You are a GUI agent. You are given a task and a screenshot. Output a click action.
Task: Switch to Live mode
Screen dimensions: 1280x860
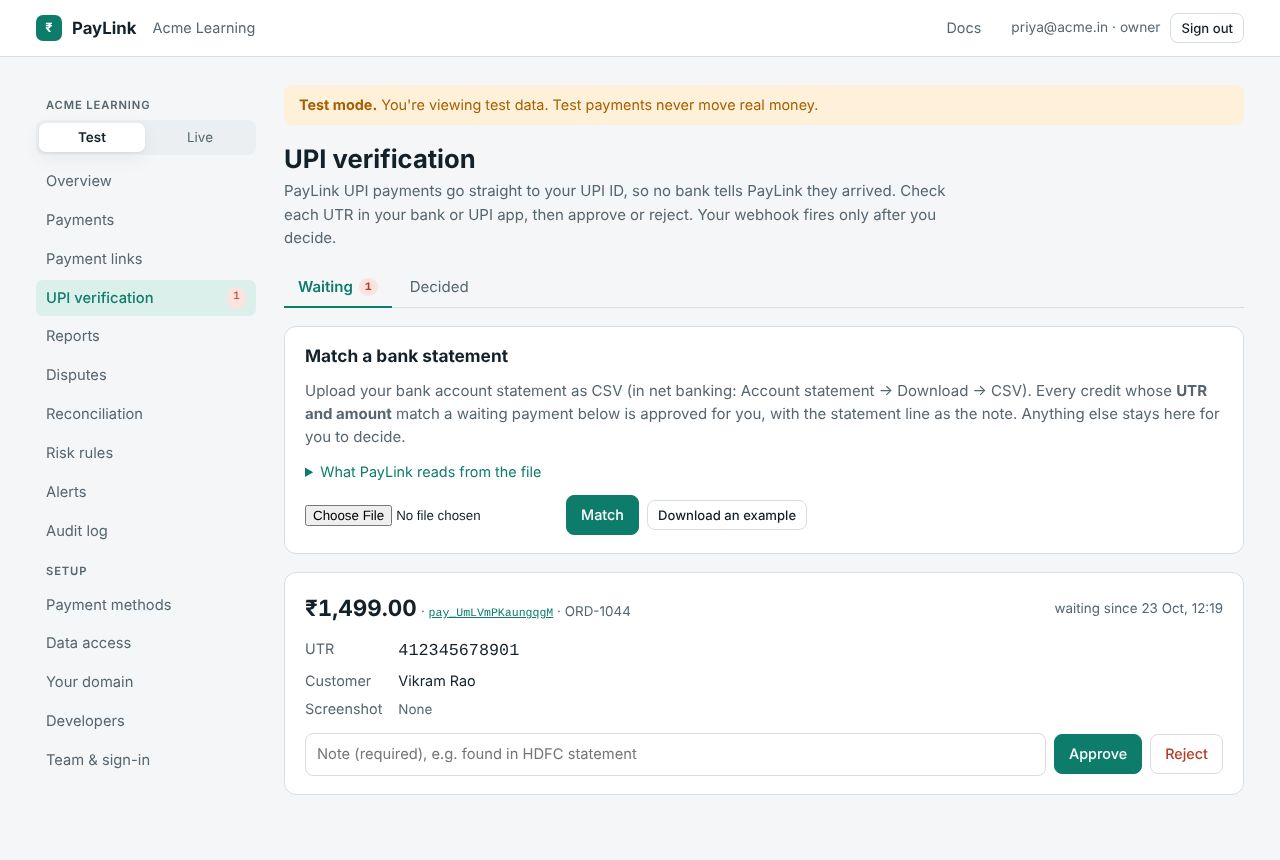pos(200,137)
